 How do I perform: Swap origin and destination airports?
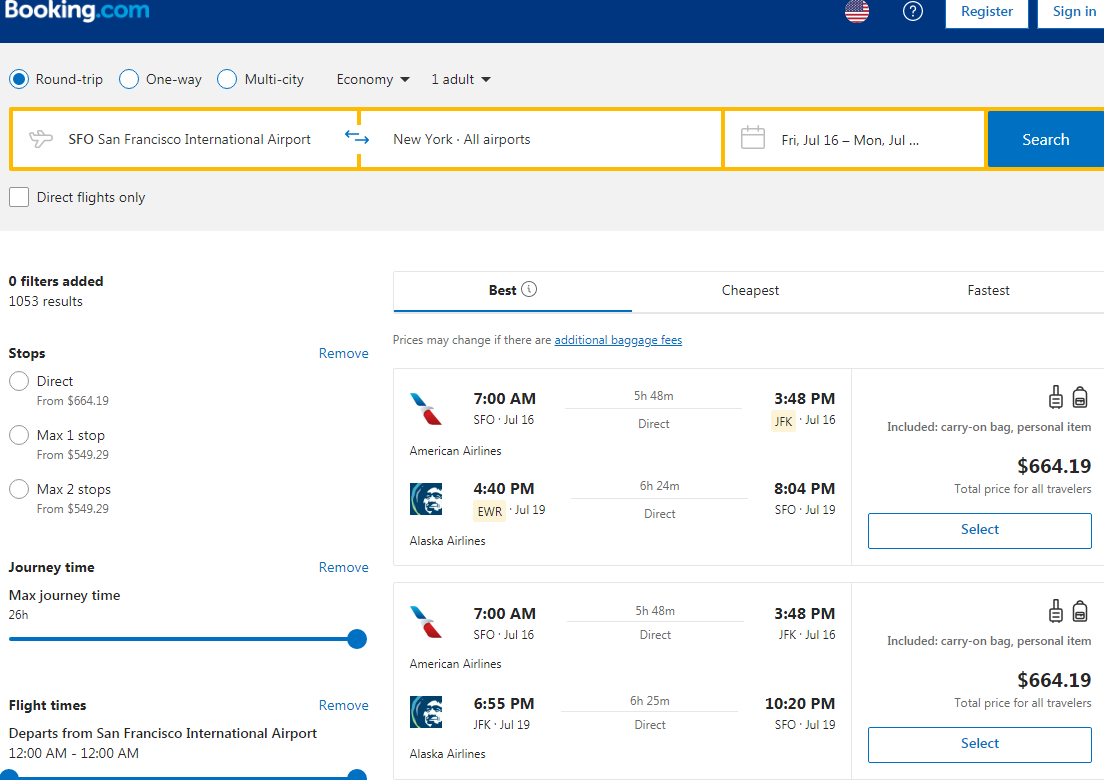point(357,138)
